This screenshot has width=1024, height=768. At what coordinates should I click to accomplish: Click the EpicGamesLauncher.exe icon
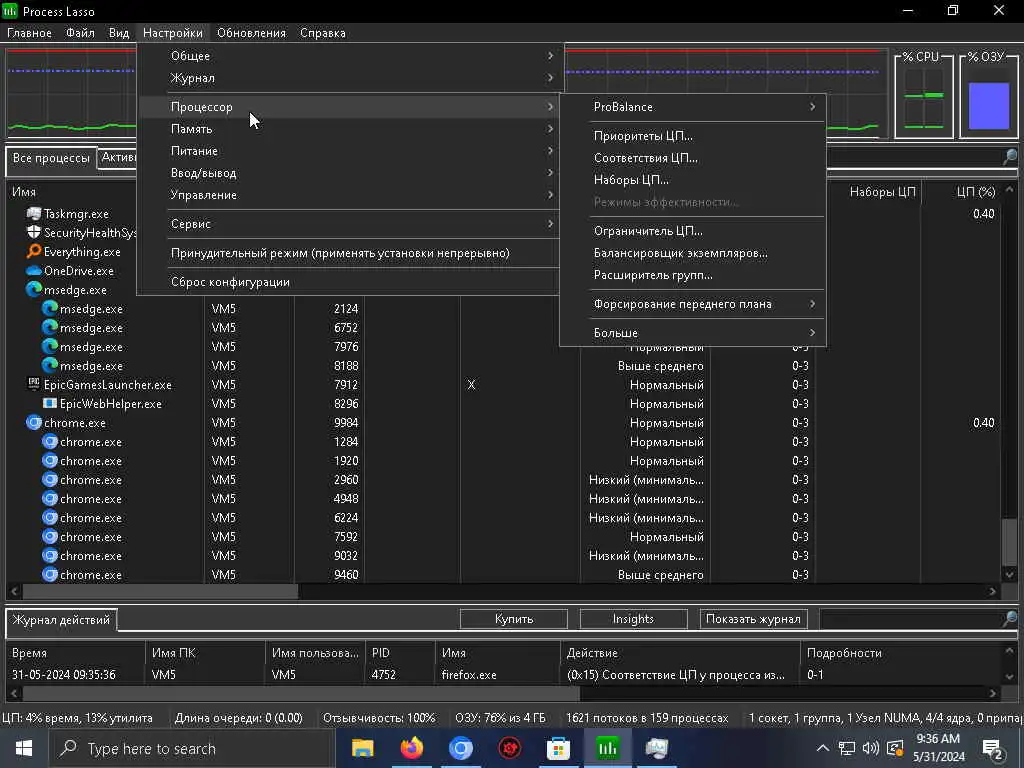[x=34, y=385]
